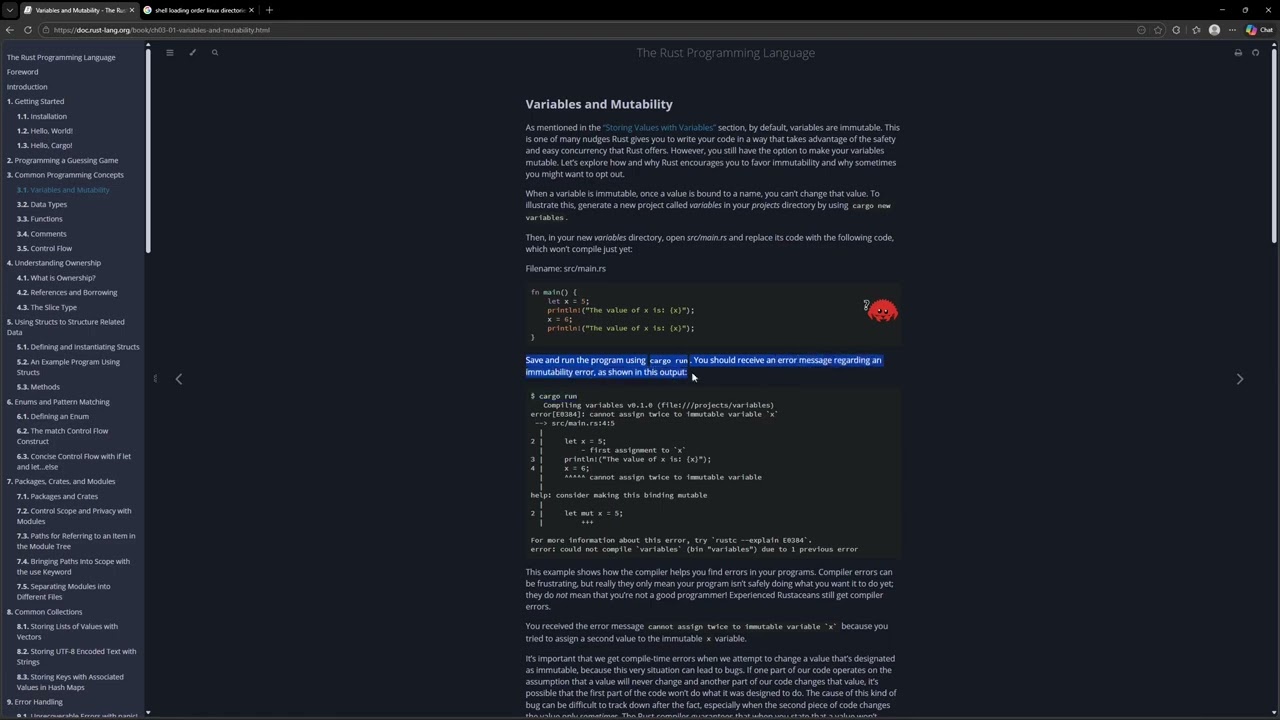
Task: Open 5.3. Methods section
Action: coord(38,387)
